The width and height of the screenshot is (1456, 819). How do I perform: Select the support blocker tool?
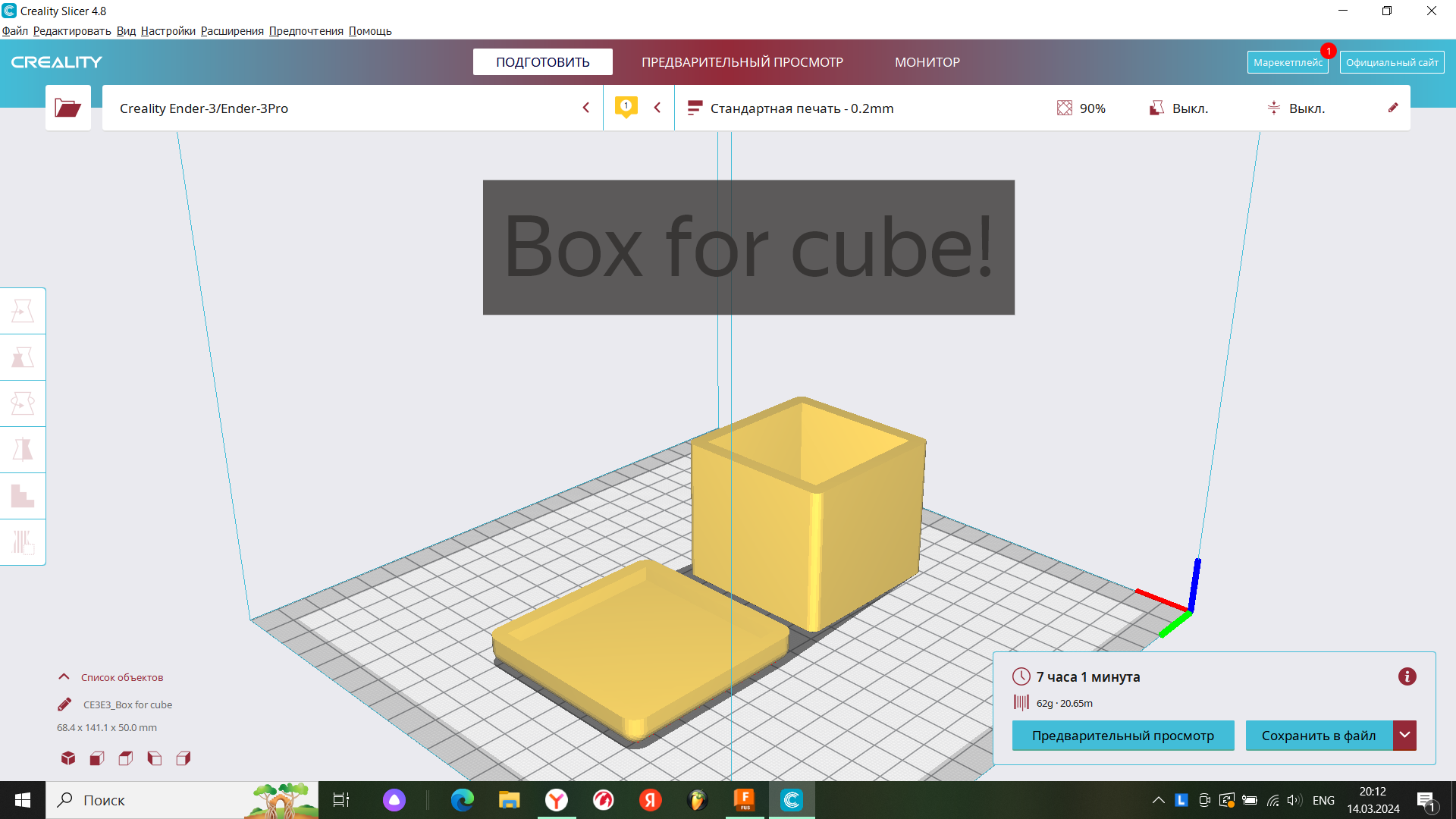tap(23, 542)
